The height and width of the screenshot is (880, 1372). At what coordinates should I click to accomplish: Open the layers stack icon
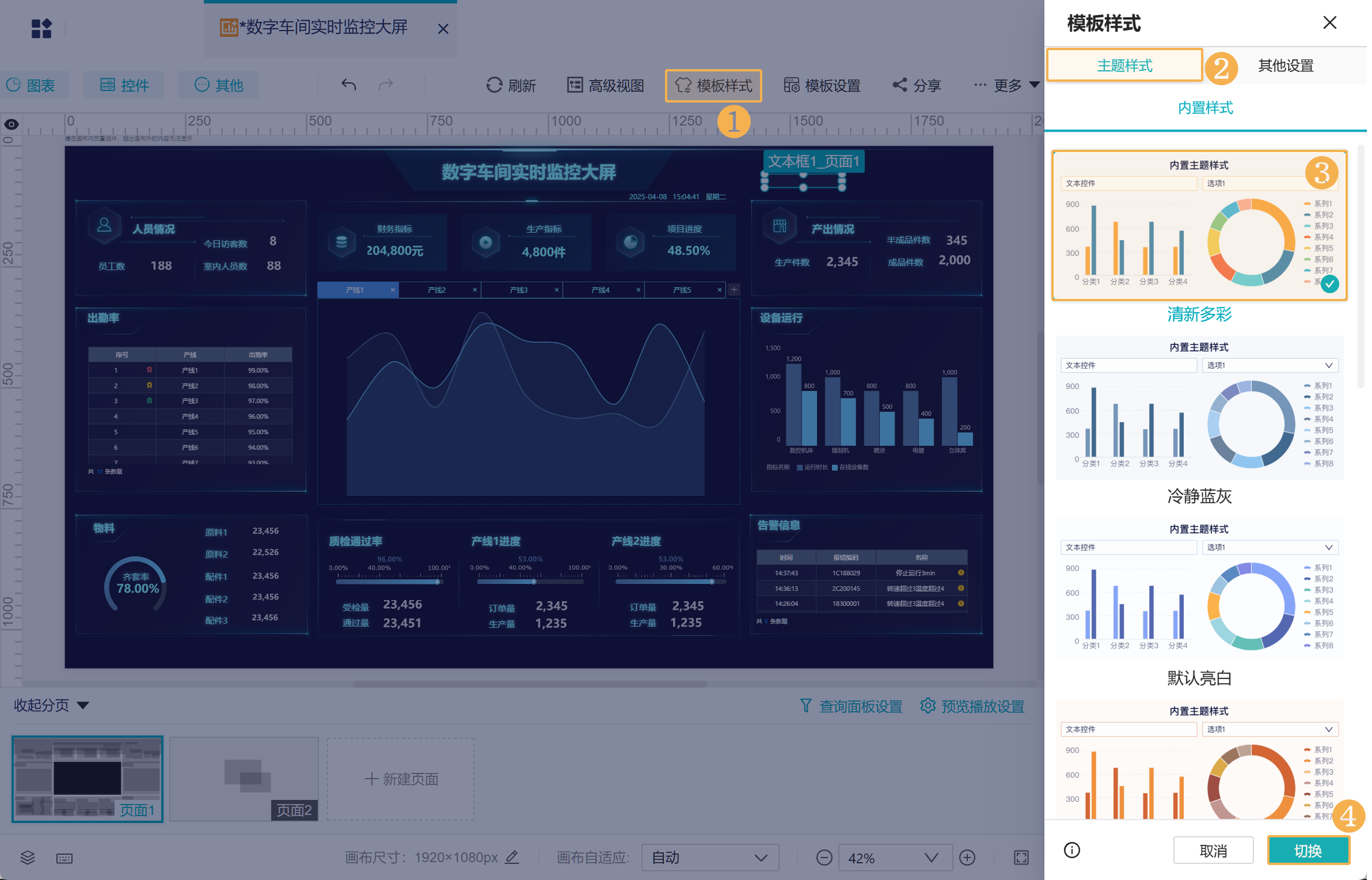28,858
